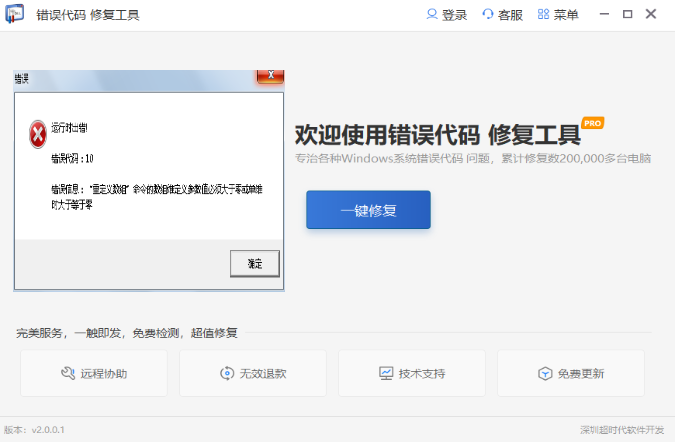This screenshot has width=675, height=444.
Task: Click the refund cycle icon on 无效退款
Action: point(227,373)
